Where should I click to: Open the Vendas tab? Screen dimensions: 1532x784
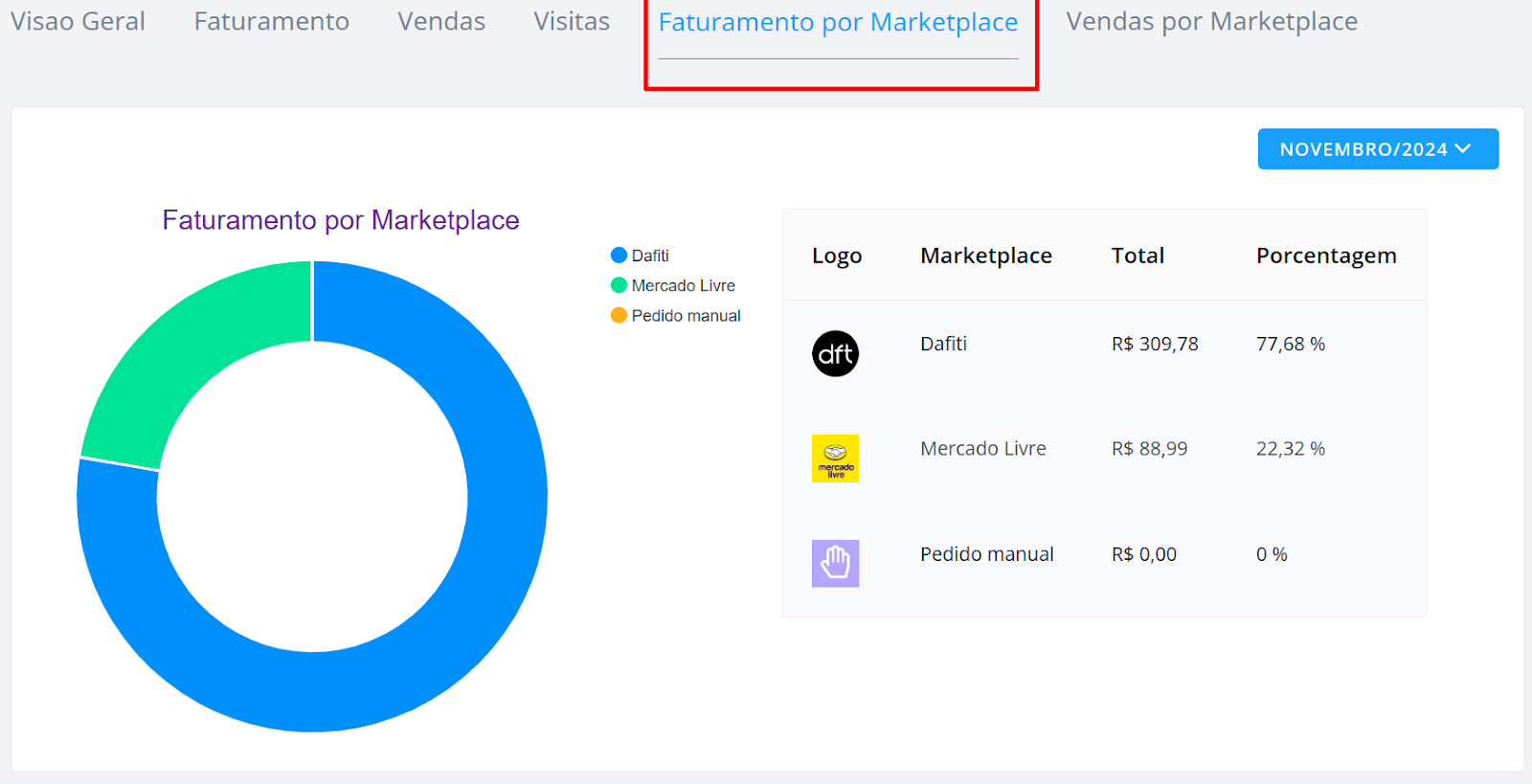point(441,21)
